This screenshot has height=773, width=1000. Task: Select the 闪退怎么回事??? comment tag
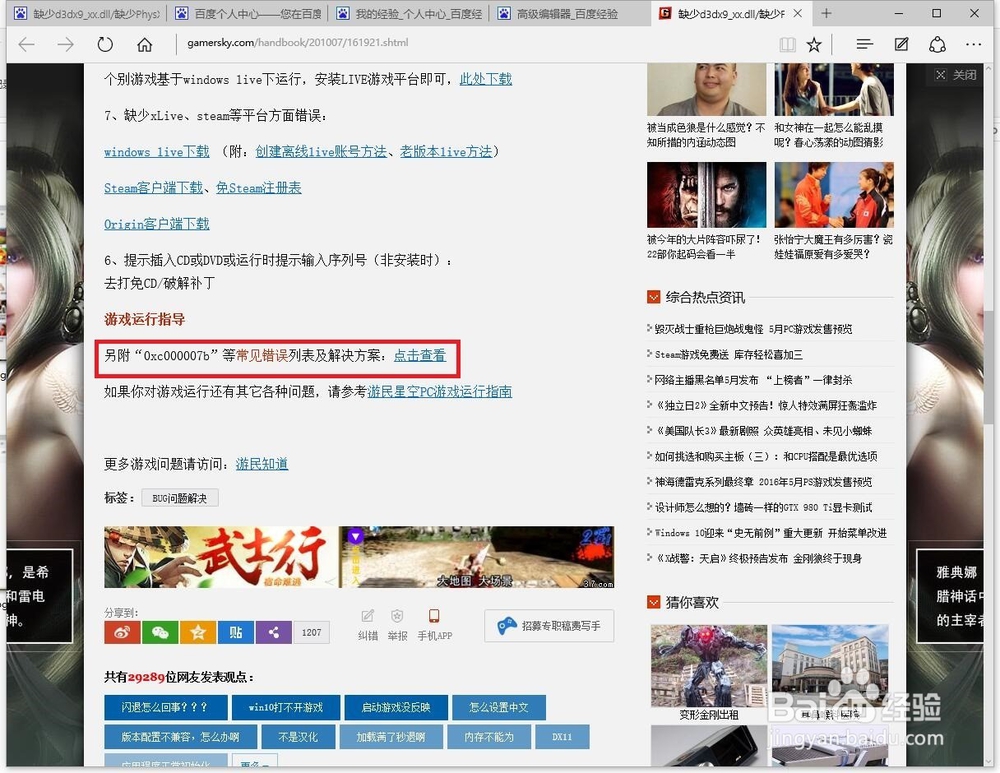click(x=165, y=707)
